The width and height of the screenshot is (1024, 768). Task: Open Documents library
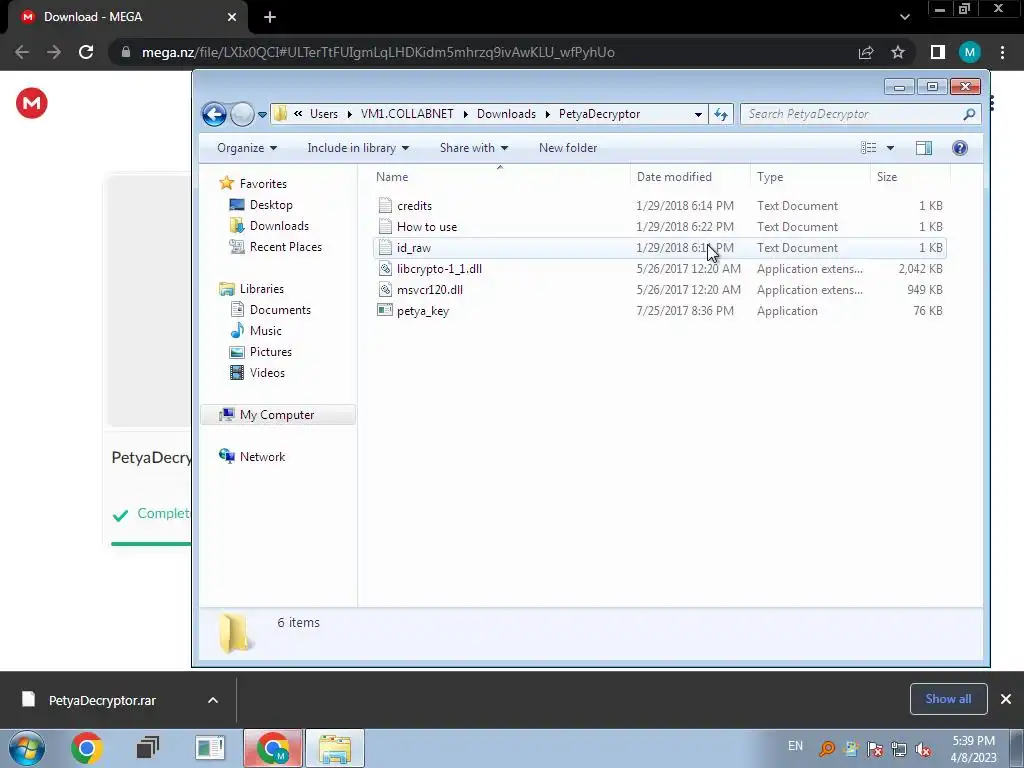pyautogui.click(x=270, y=310)
